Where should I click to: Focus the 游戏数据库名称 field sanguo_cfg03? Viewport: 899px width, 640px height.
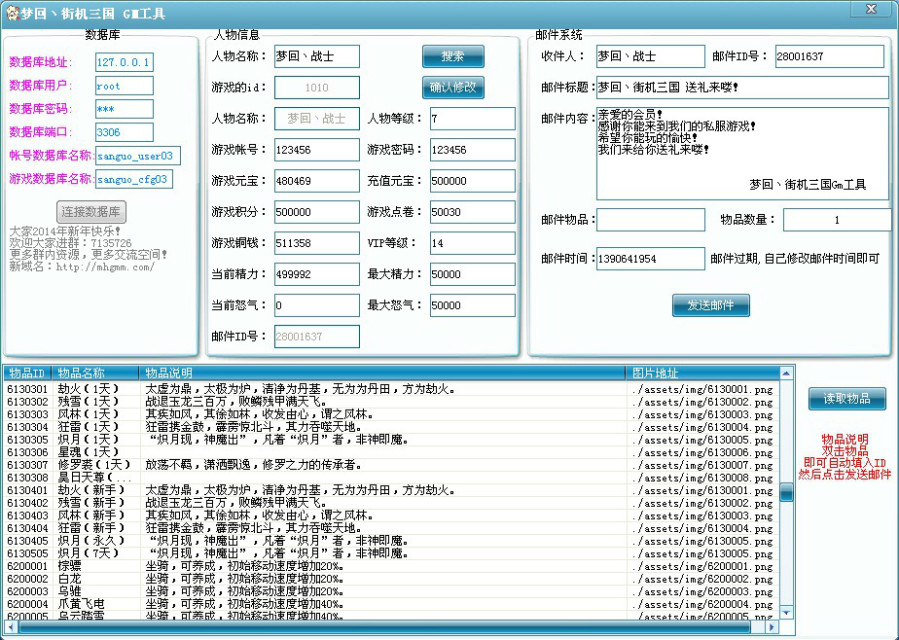134,179
